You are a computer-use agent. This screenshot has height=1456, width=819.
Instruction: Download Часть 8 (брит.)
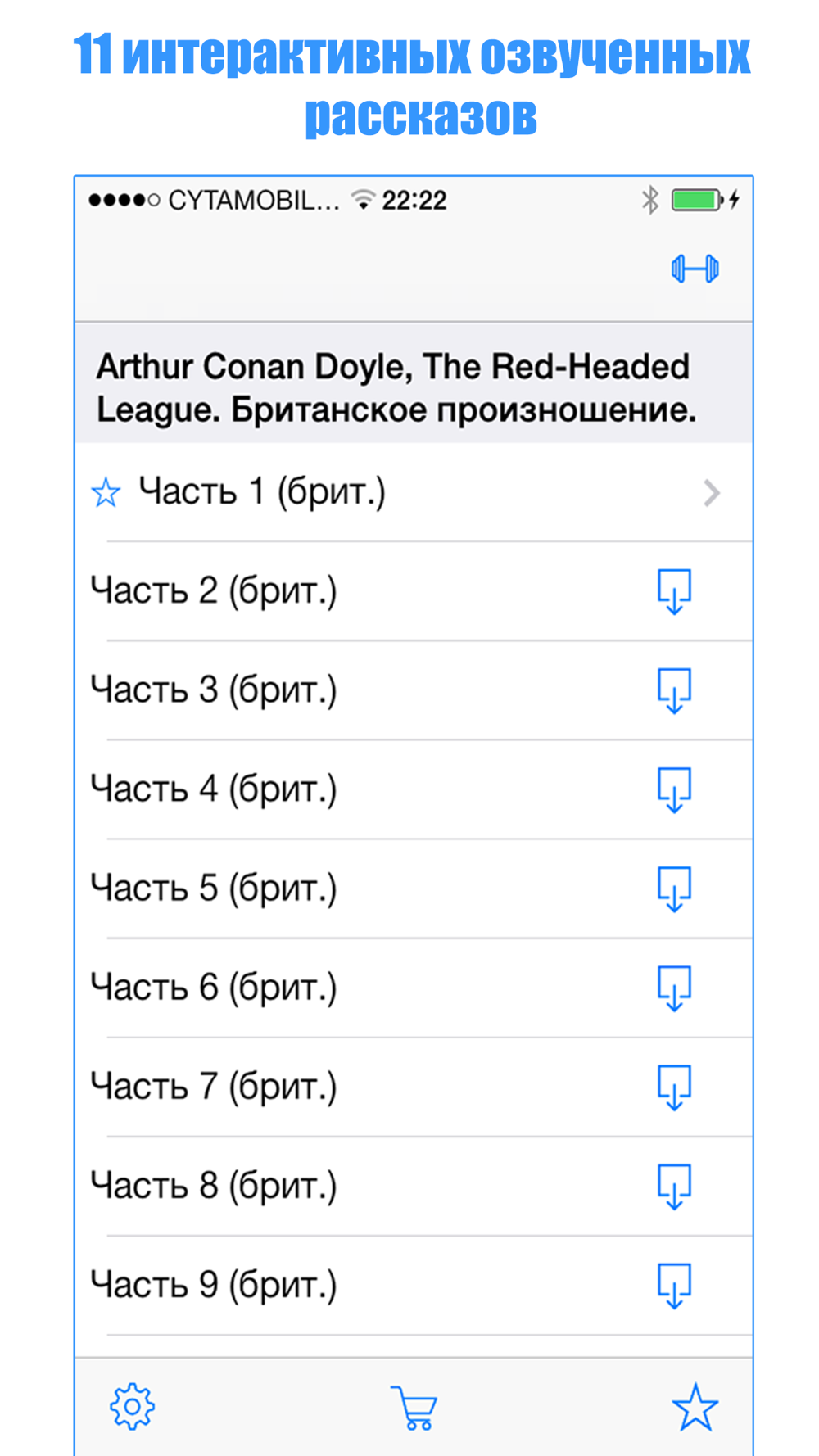point(674,1186)
